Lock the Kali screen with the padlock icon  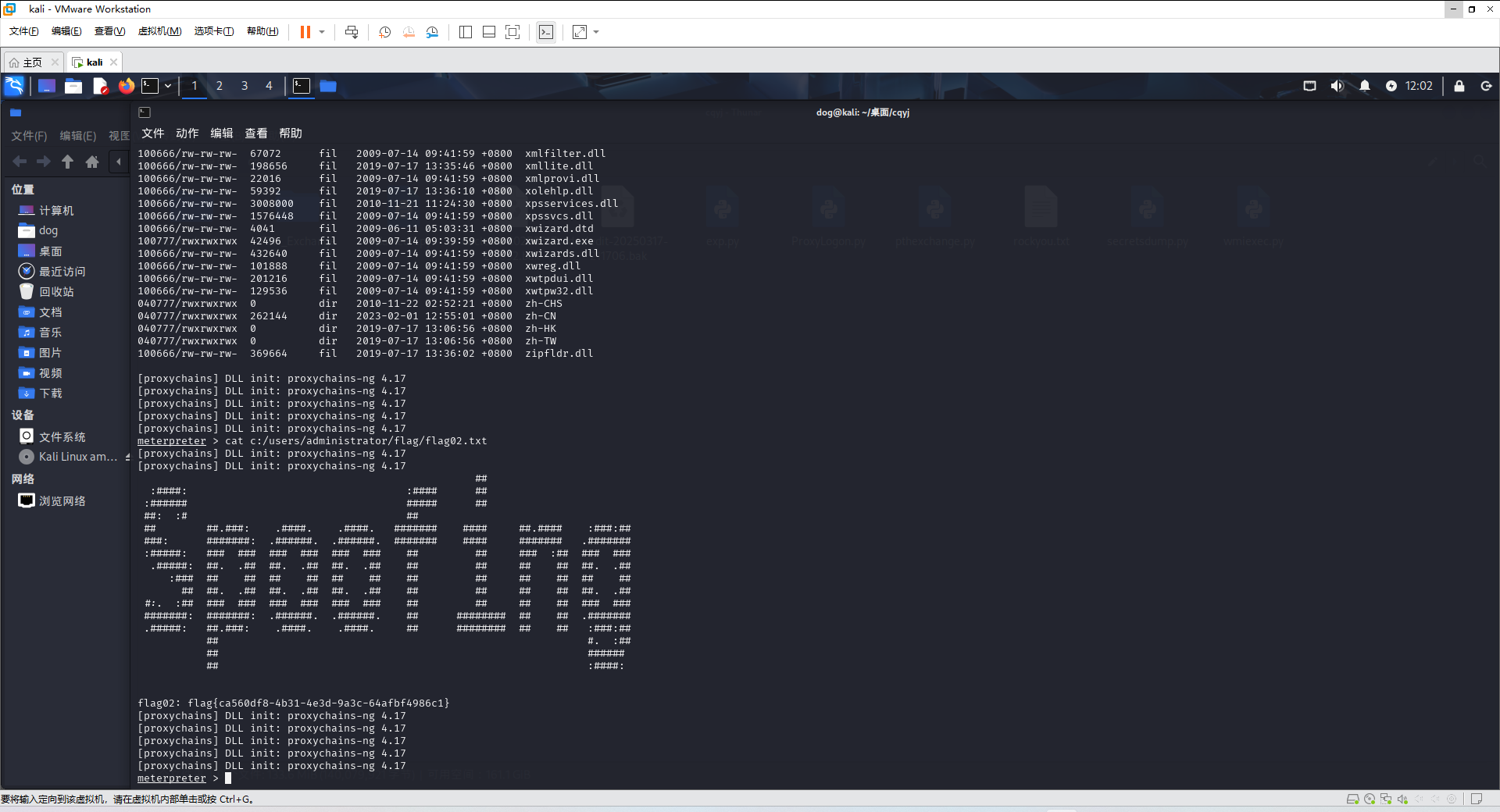point(1459,86)
